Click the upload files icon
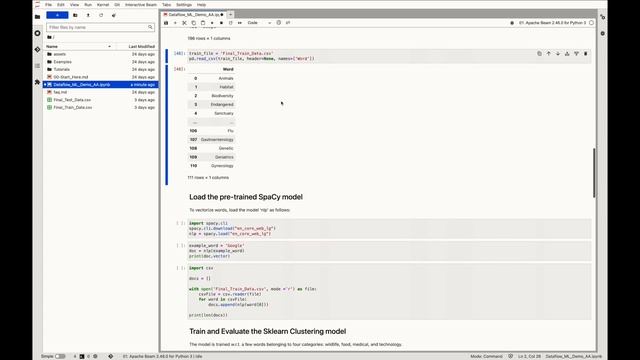This screenshot has width=640, height=360. point(88,15)
